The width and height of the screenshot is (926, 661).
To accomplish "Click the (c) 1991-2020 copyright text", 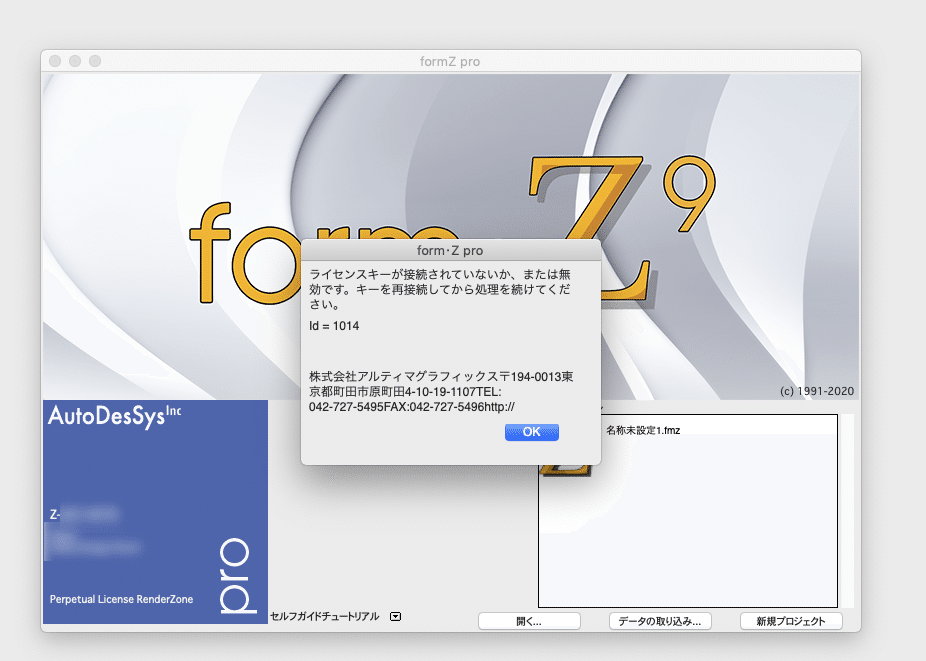I will [x=817, y=391].
